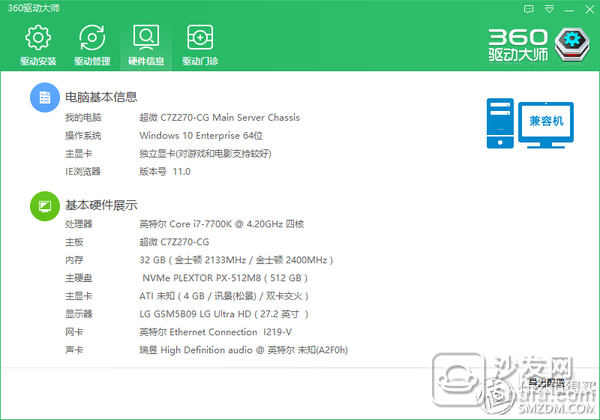Image resolution: width=600 pixels, height=420 pixels.
Task: Select the 硬件信息 tab
Action: (146, 45)
